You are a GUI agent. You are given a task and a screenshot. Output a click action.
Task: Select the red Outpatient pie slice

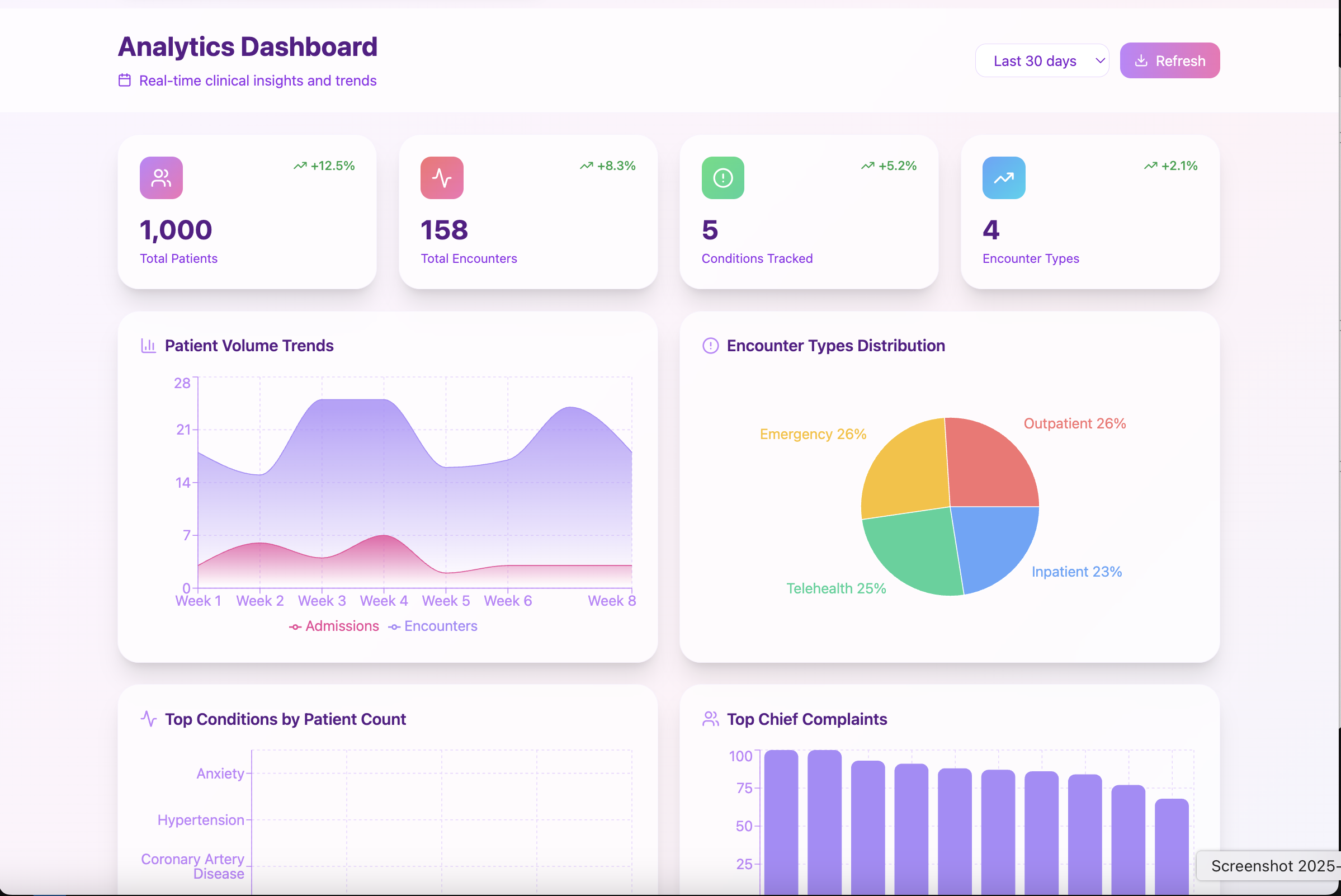991,463
